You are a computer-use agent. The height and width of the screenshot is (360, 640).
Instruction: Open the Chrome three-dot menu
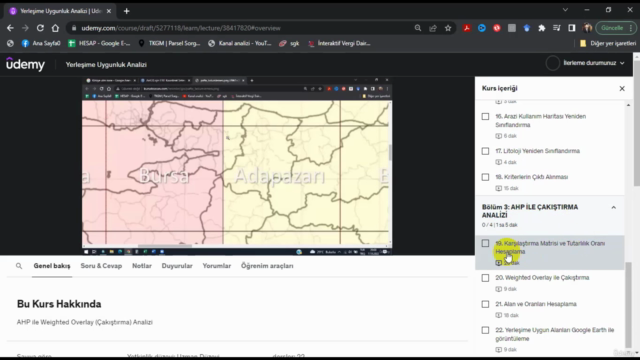tap(631, 28)
